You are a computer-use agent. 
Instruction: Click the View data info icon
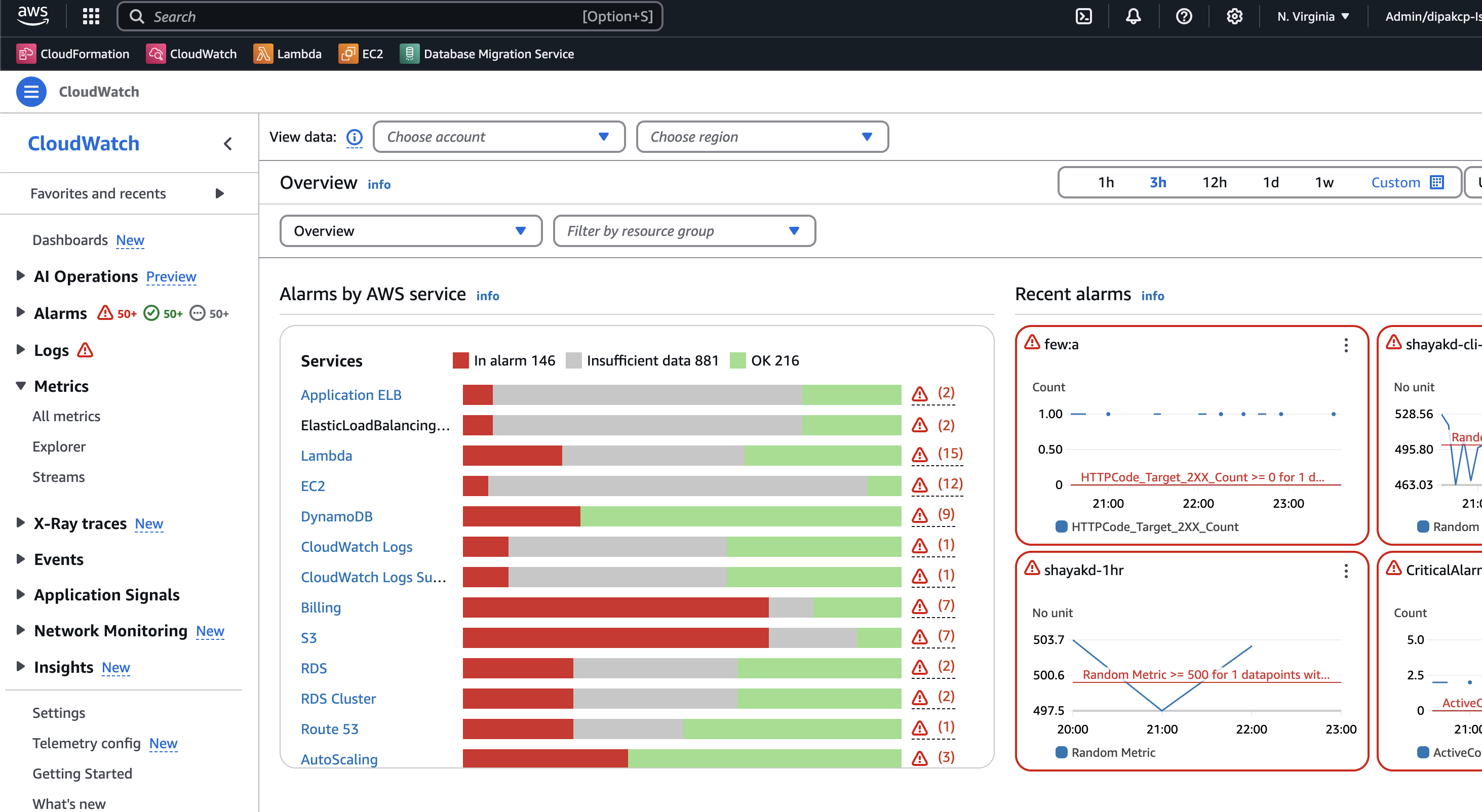tap(355, 137)
